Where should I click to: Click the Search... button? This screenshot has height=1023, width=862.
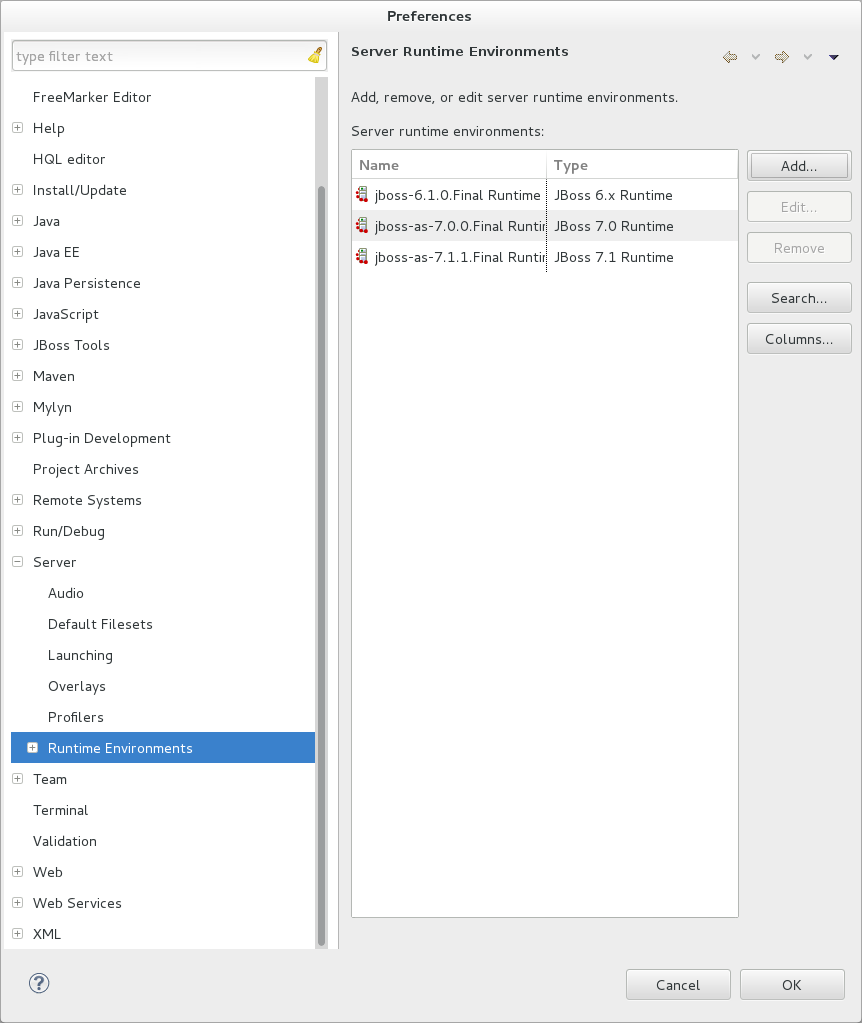tap(798, 297)
